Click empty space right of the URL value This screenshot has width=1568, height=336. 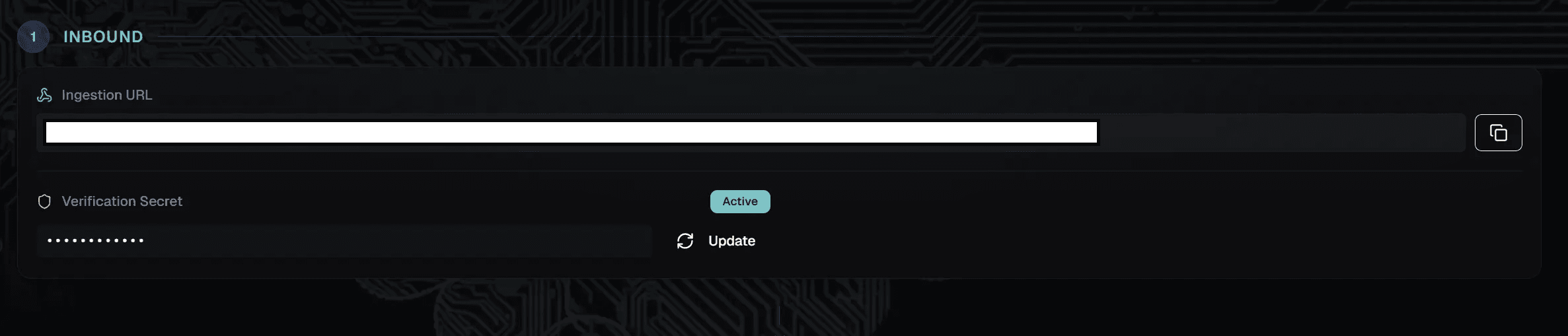click(1282, 133)
